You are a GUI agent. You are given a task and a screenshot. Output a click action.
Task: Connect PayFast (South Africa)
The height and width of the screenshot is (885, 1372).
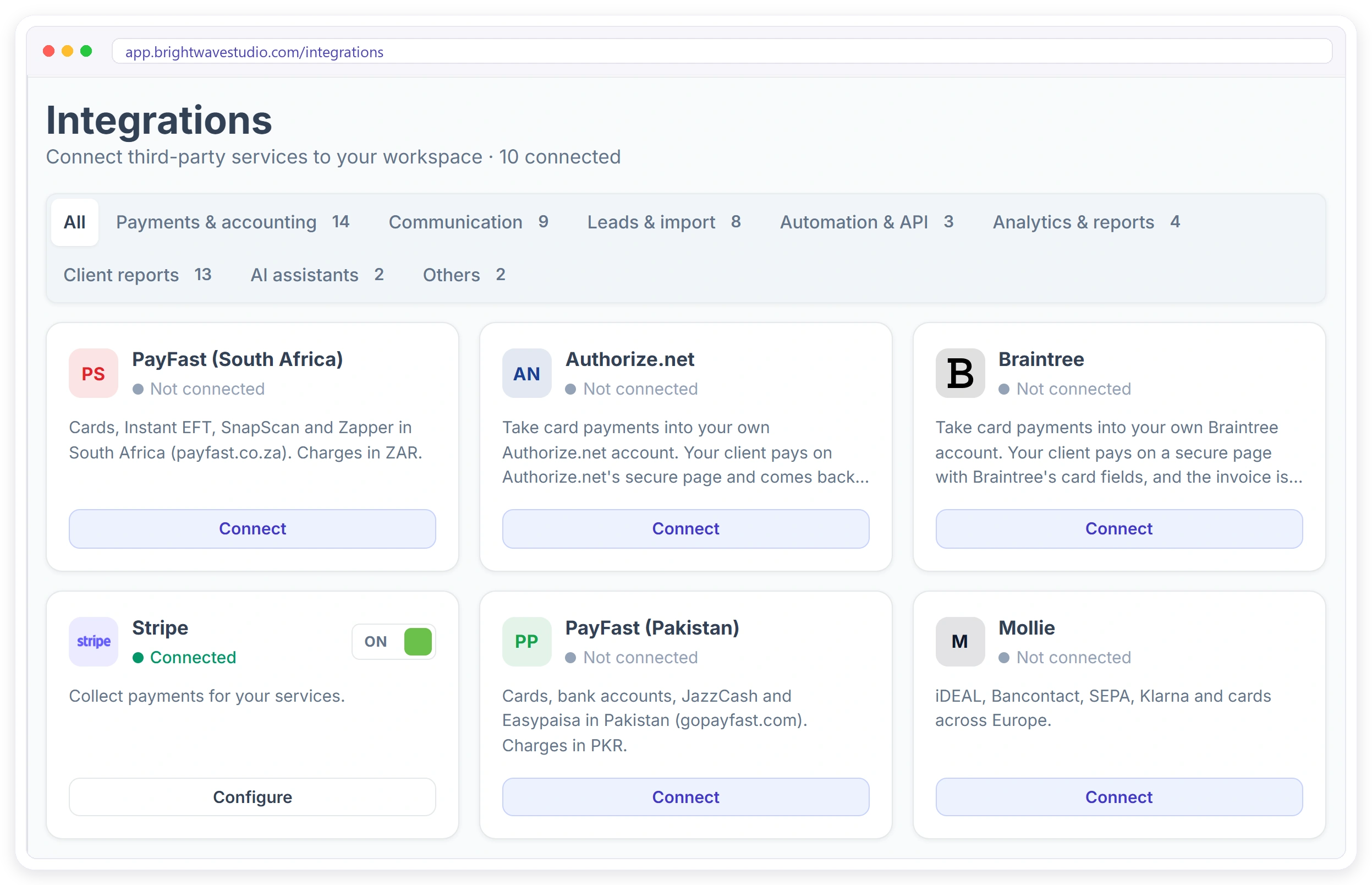tap(253, 529)
